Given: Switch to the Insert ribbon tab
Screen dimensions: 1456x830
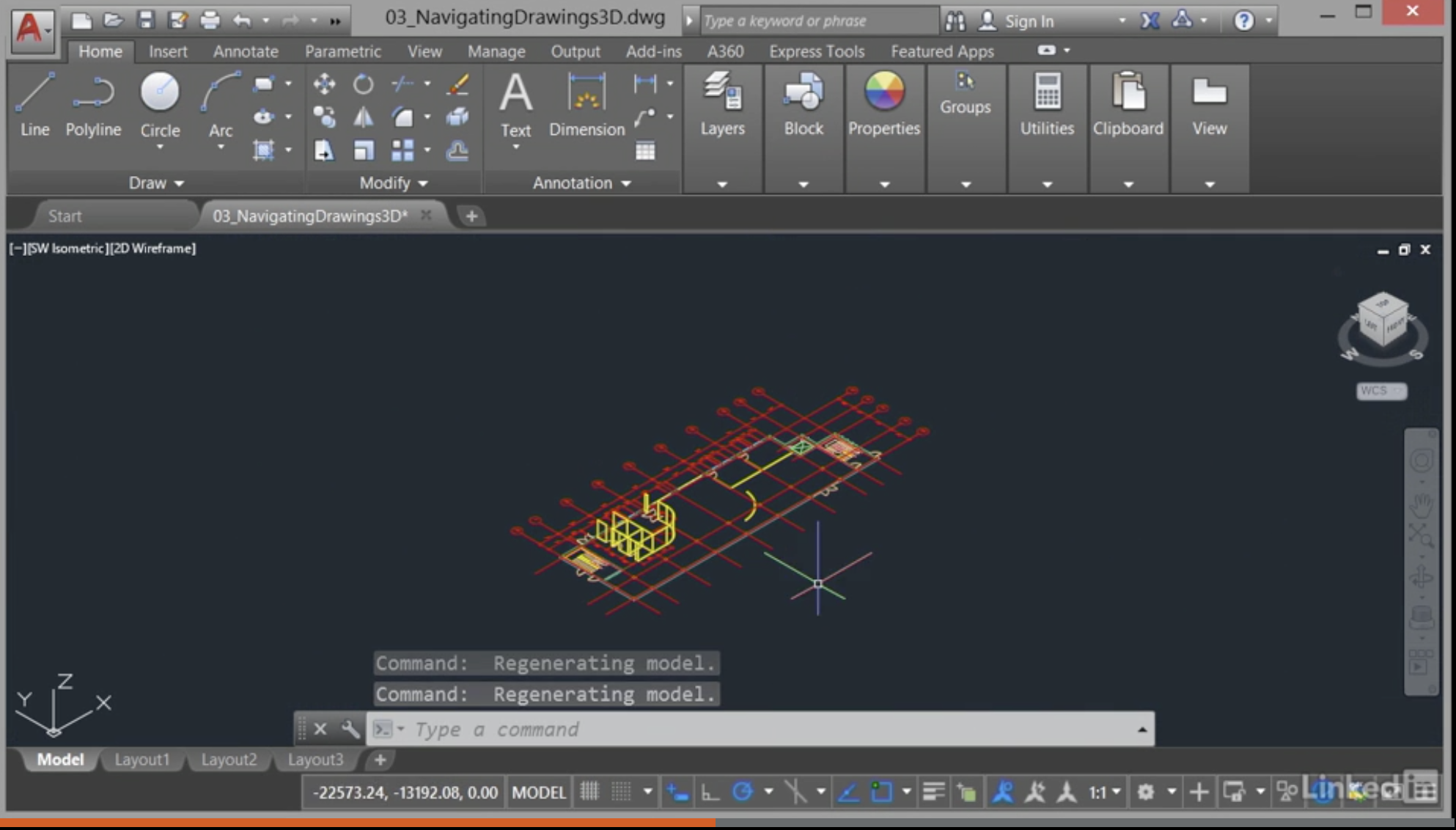Looking at the screenshot, I should click(168, 51).
